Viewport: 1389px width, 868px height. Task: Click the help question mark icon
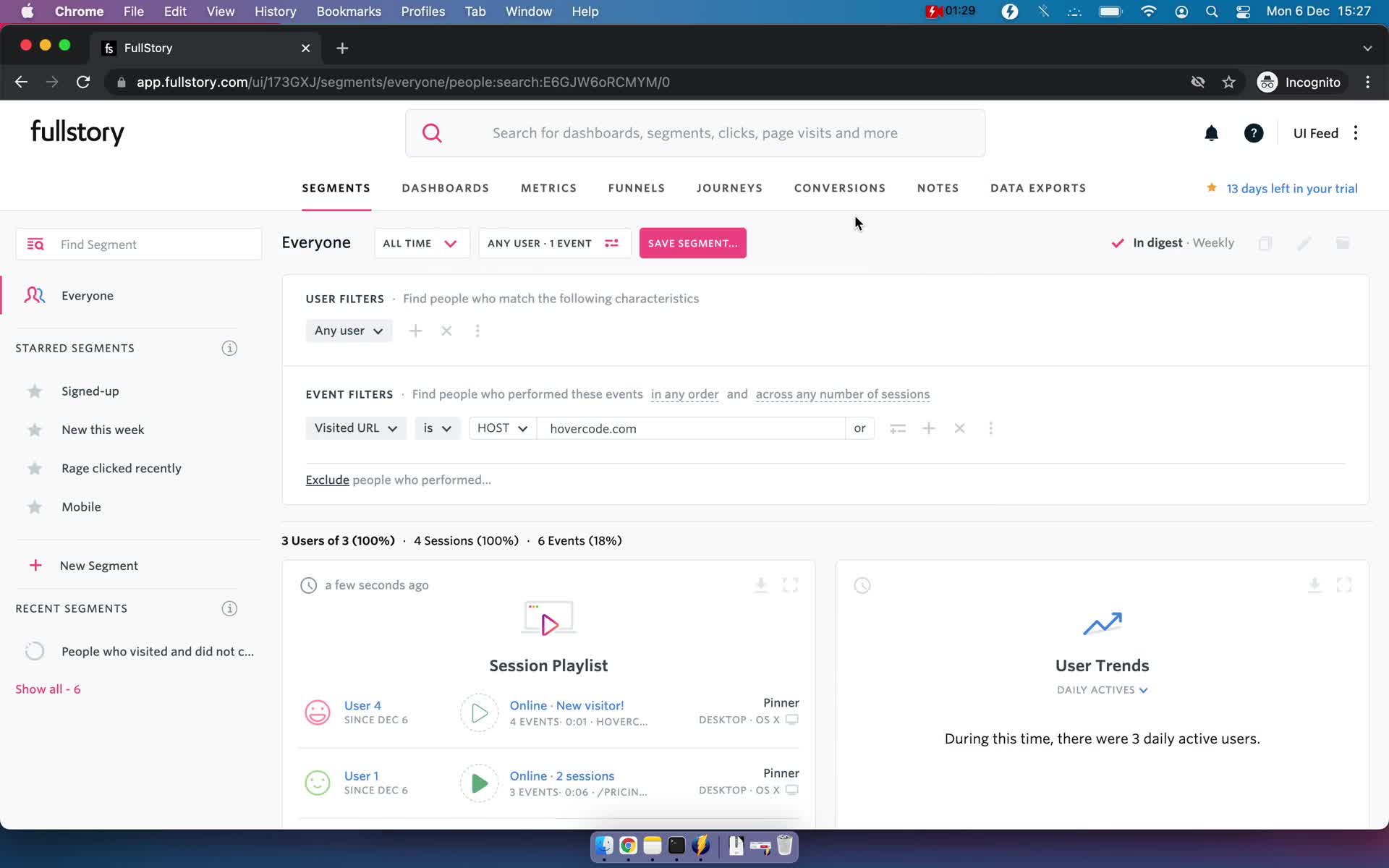[1253, 133]
